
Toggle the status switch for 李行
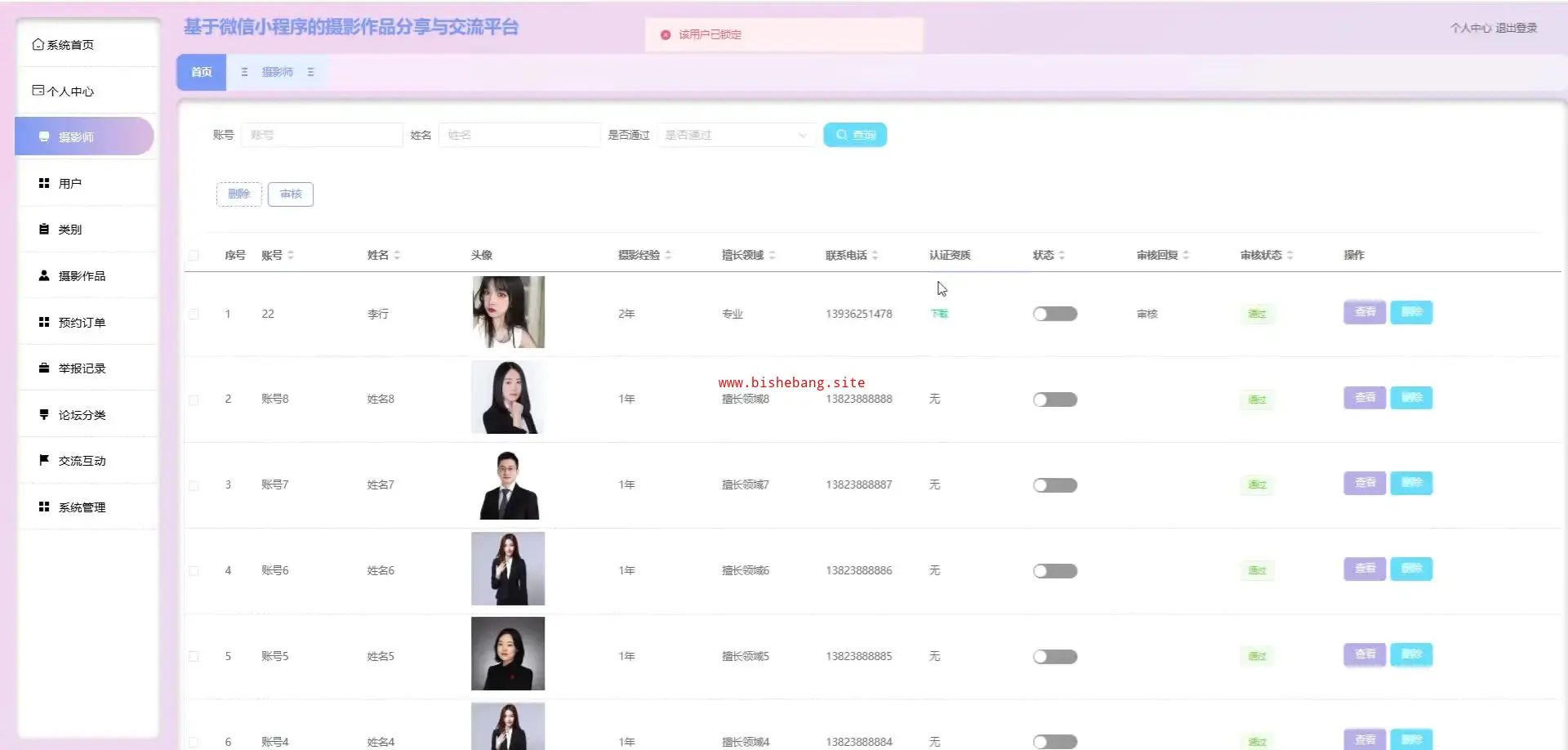coord(1054,315)
